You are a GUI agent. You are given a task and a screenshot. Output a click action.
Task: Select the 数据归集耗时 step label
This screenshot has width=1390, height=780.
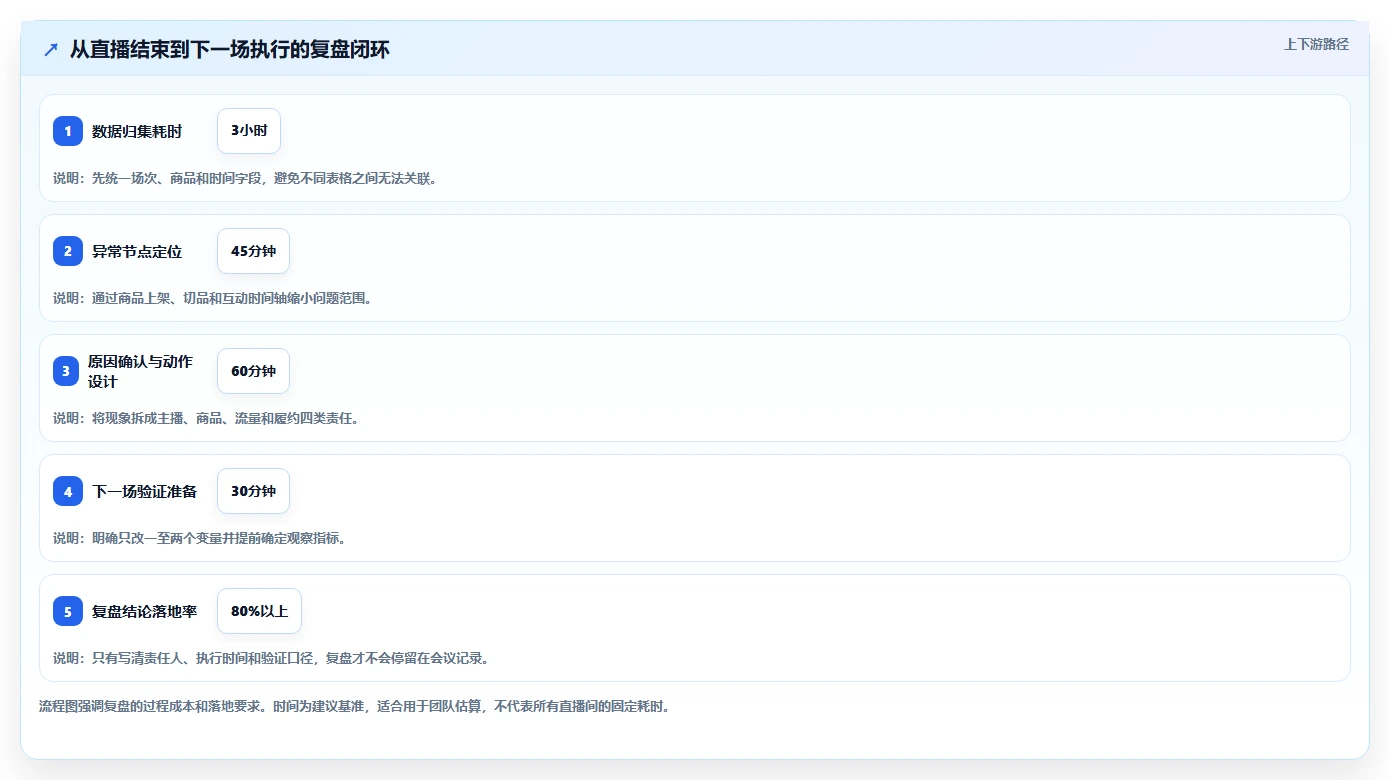point(137,131)
